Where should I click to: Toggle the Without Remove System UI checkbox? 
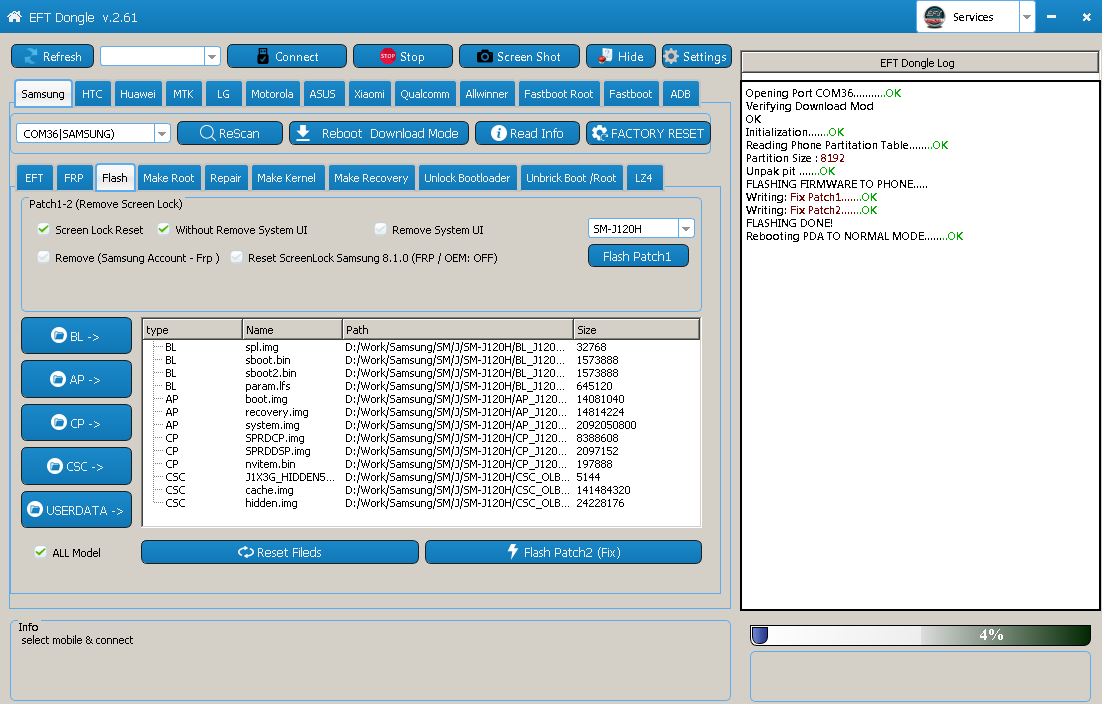[164, 229]
